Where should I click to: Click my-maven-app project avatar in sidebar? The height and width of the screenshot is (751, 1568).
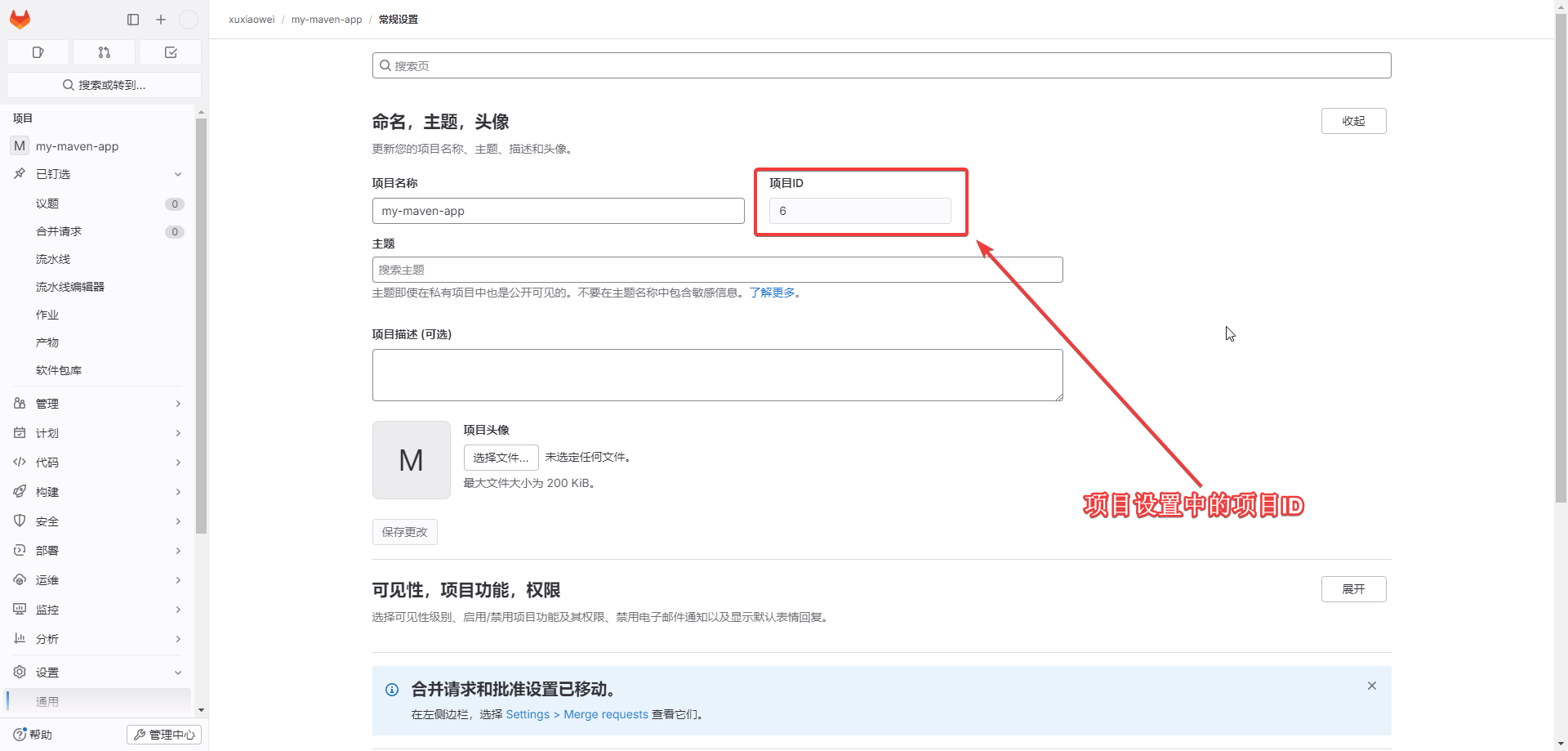(x=20, y=146)
